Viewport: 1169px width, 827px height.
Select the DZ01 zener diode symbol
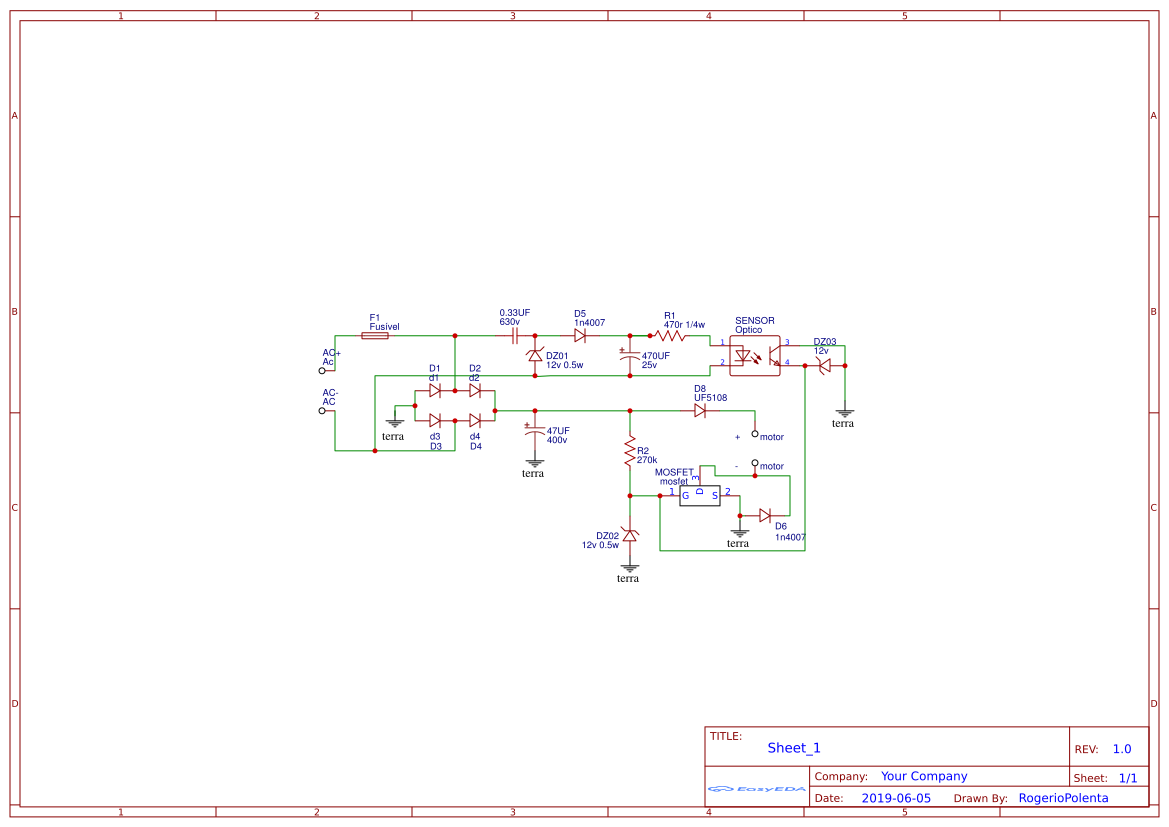pos(535,356)
